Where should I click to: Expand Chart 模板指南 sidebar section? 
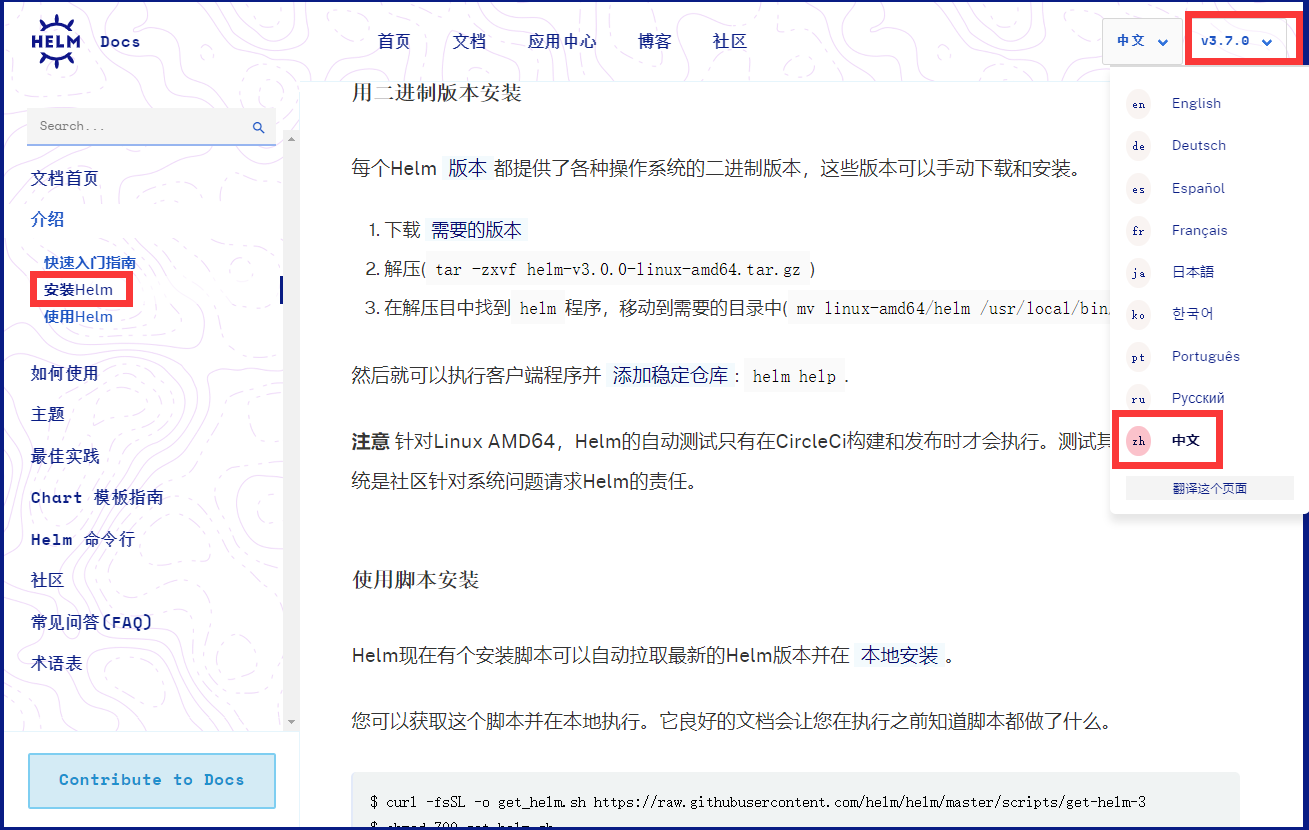[97, 498]
